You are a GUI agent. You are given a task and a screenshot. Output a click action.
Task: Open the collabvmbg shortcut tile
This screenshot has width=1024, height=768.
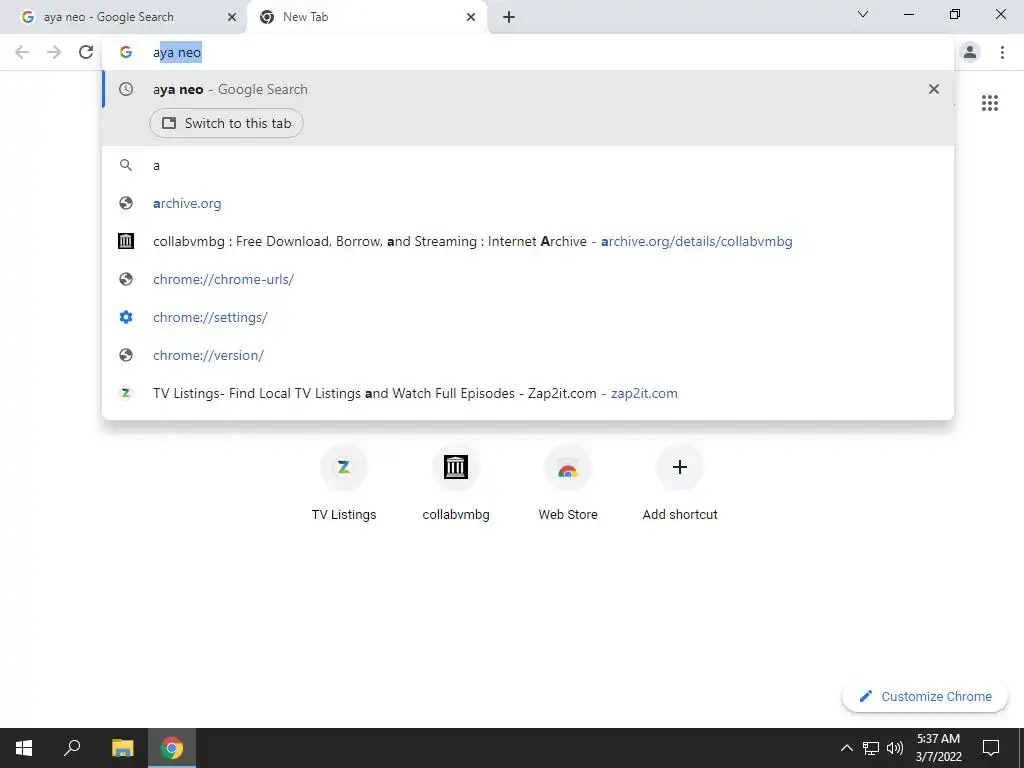(x=456, y=484)
